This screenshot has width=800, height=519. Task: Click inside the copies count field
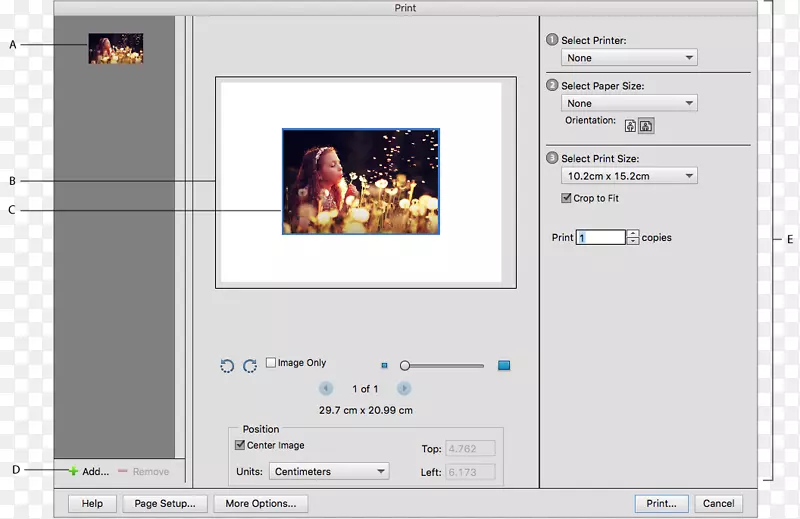(x=601, y=237)
